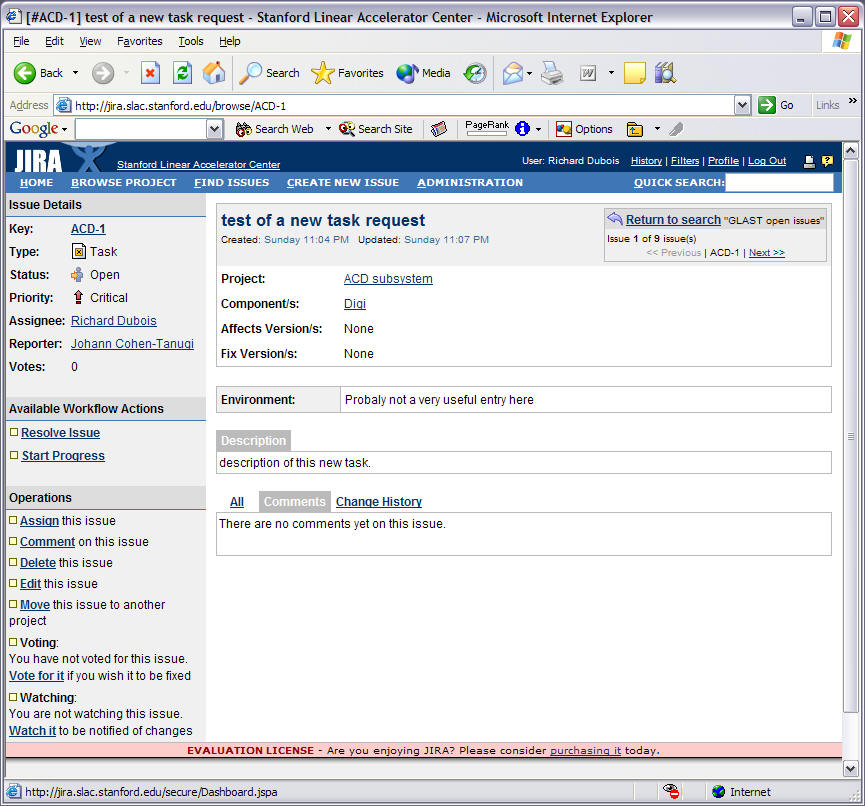Viewport: 865px width, 806px height.
Task: Click the Google toolbar News icon
Action: [x=439, y=129]
